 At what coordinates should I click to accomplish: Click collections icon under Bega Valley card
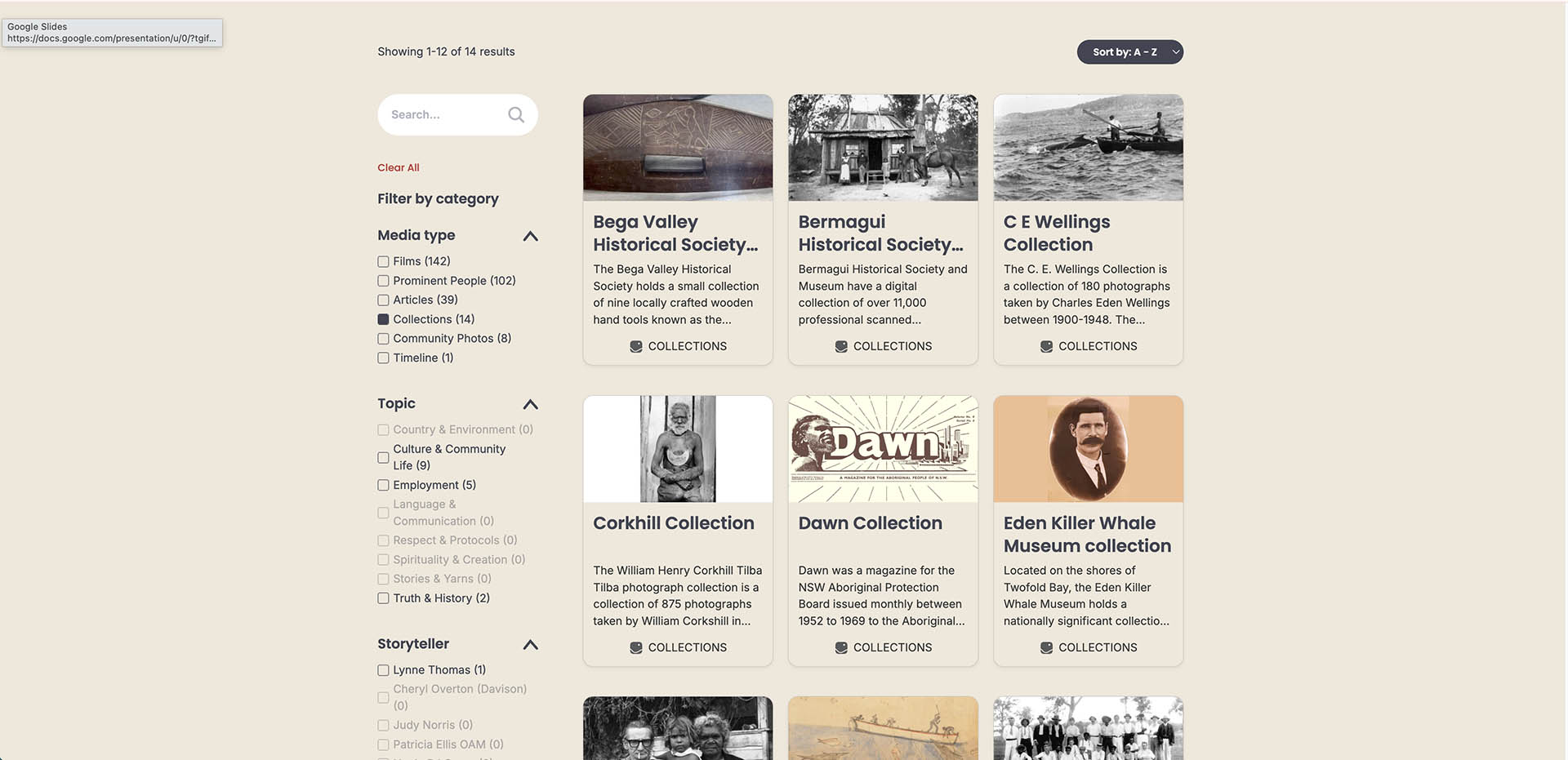pos(636,346)
